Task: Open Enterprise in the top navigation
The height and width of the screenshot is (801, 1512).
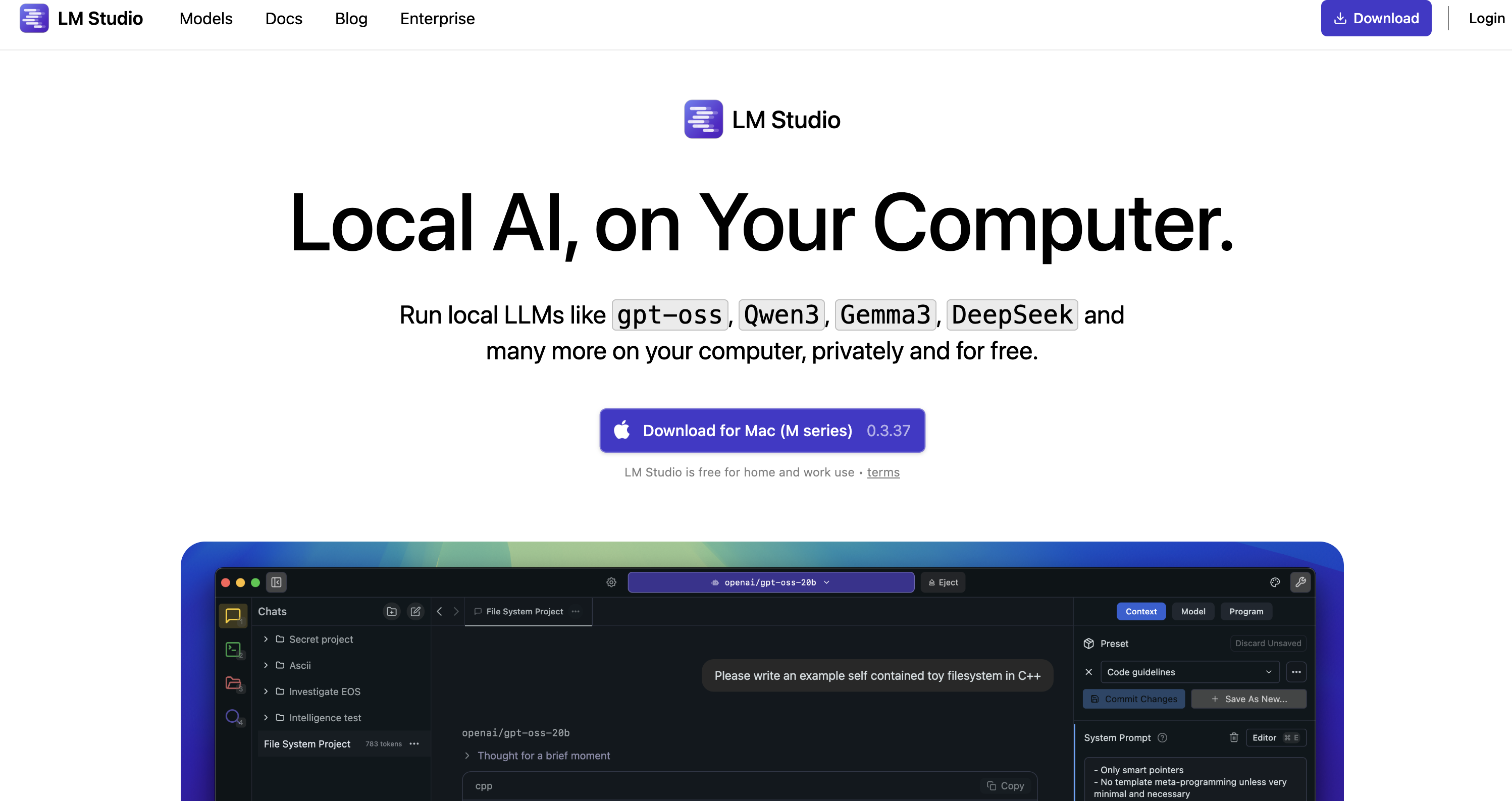Action: tap(437, 18)
